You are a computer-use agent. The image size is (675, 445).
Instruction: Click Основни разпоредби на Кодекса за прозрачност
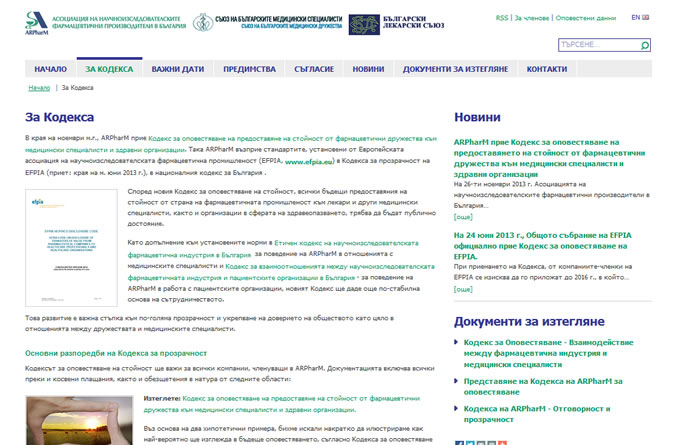(x=116, y=353)
